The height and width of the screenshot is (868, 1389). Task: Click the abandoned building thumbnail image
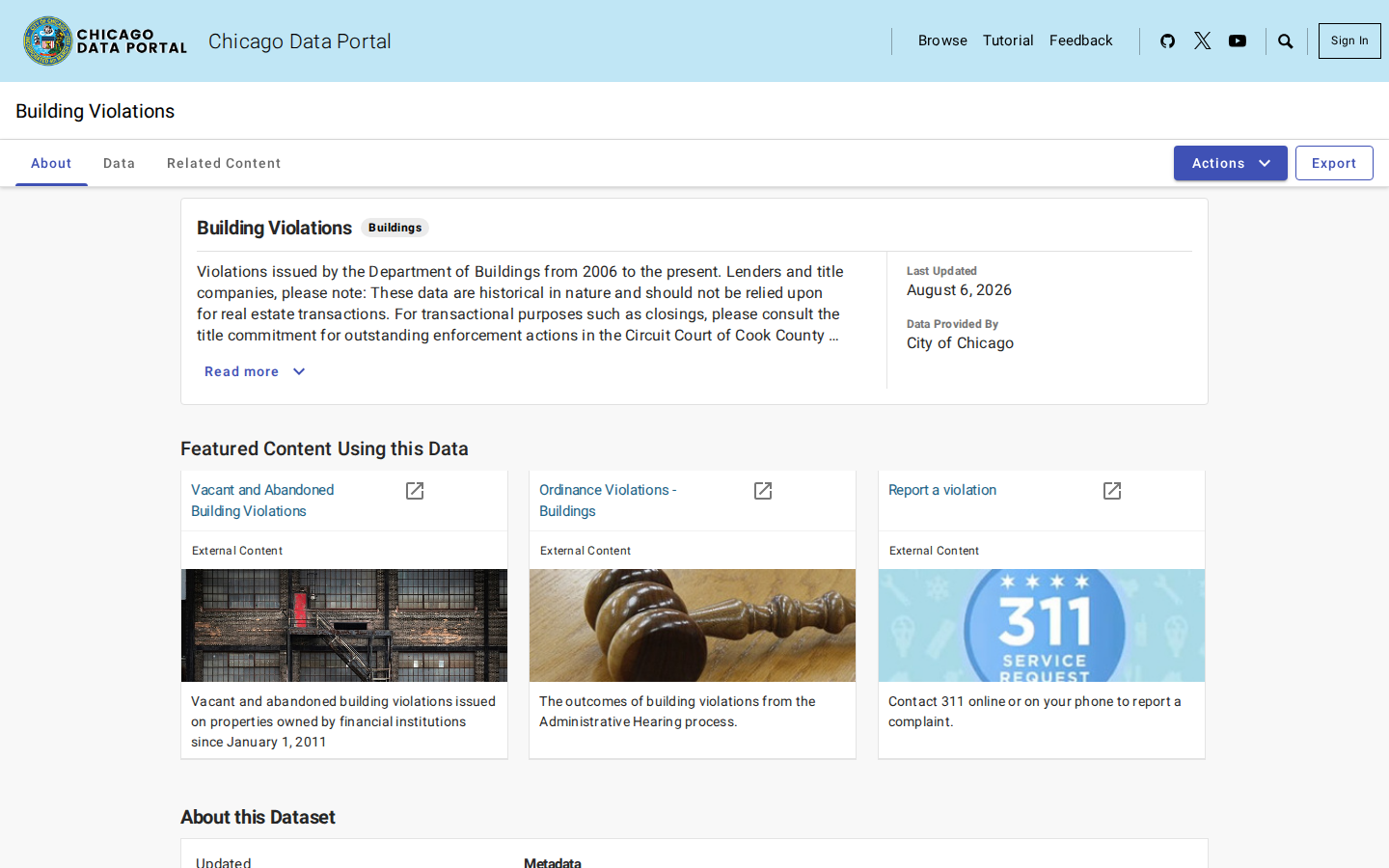tap(344, 625)
